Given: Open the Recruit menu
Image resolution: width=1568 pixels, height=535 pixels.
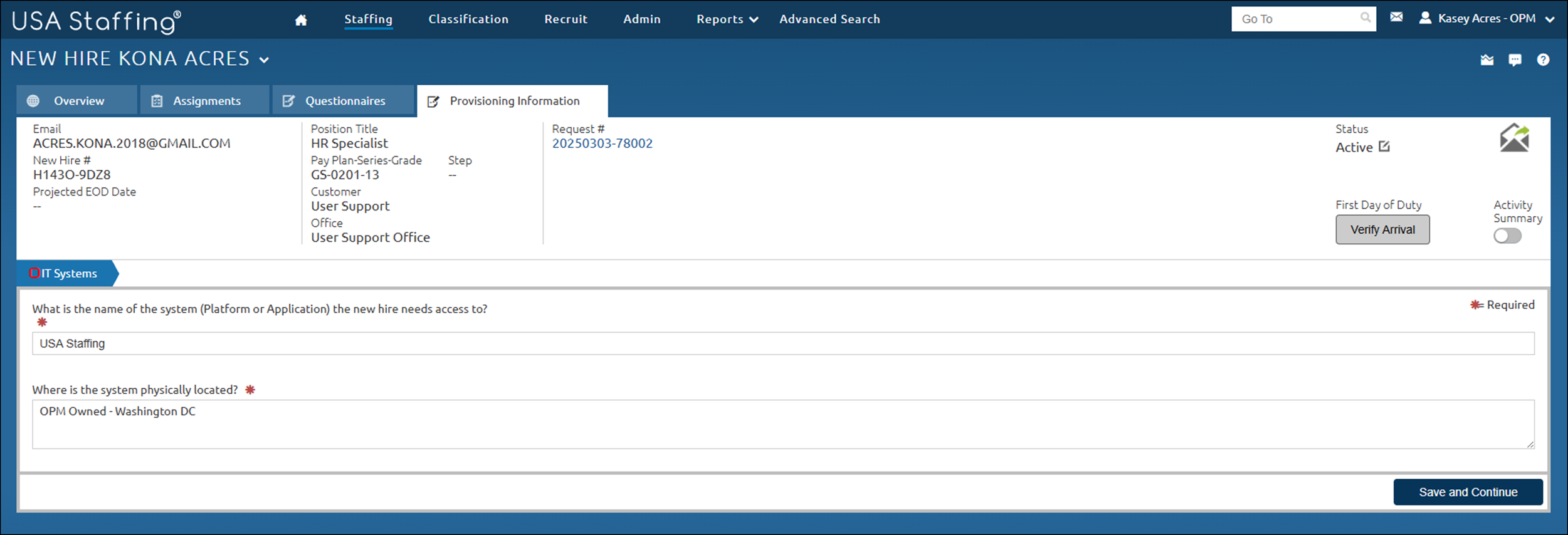Looking at the screenshot, I should coord(566,19).
